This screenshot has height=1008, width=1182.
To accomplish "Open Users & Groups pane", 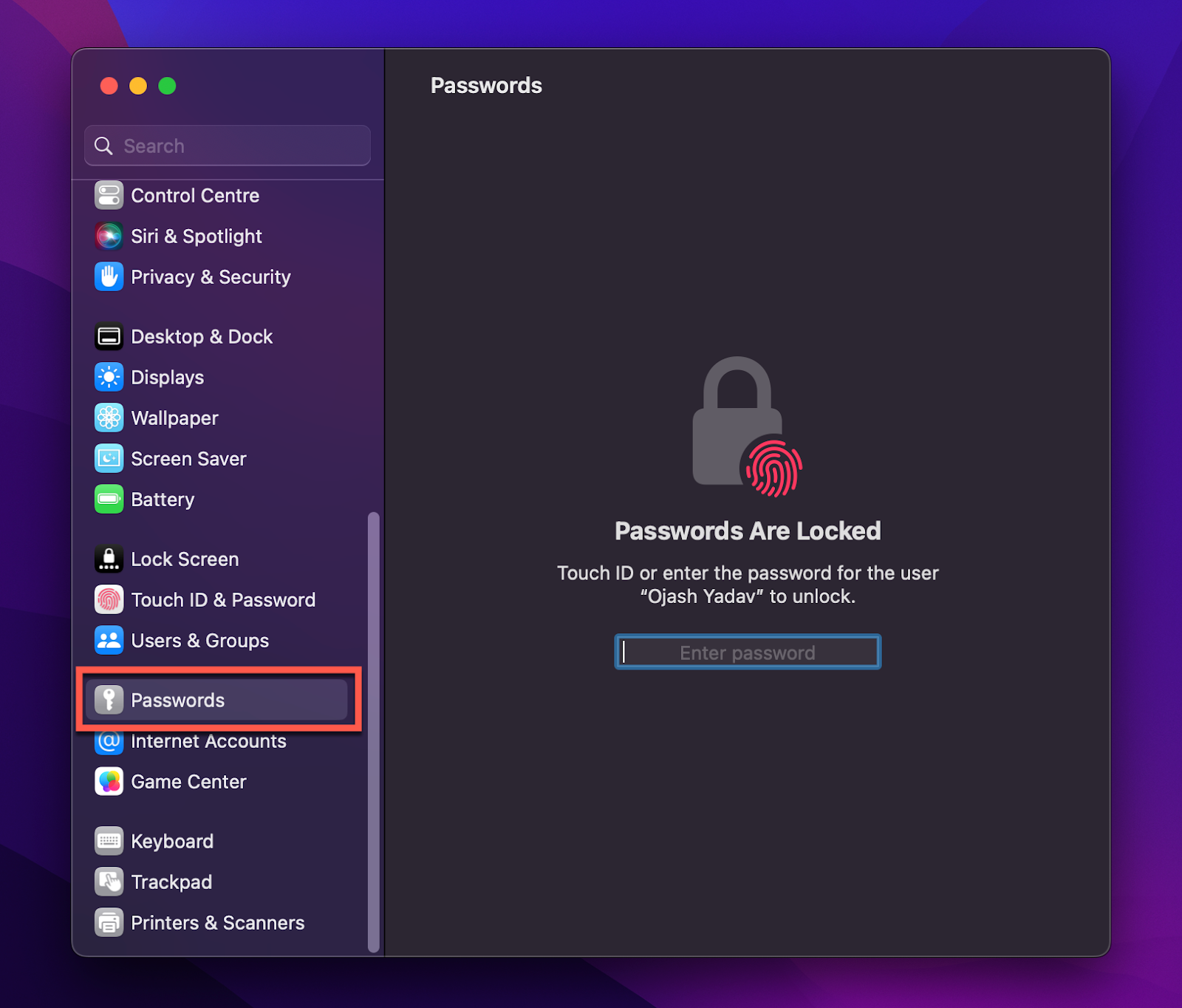I will point(216,641).
